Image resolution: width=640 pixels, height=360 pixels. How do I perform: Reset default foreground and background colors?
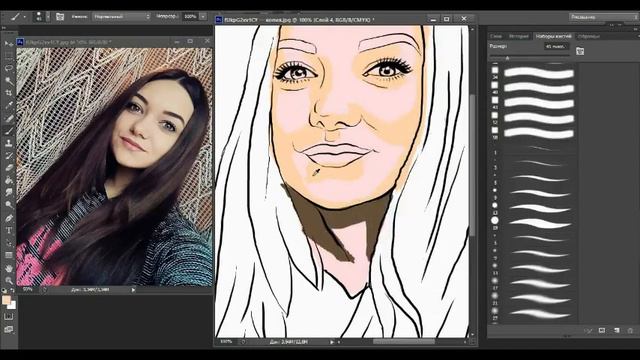4,291
